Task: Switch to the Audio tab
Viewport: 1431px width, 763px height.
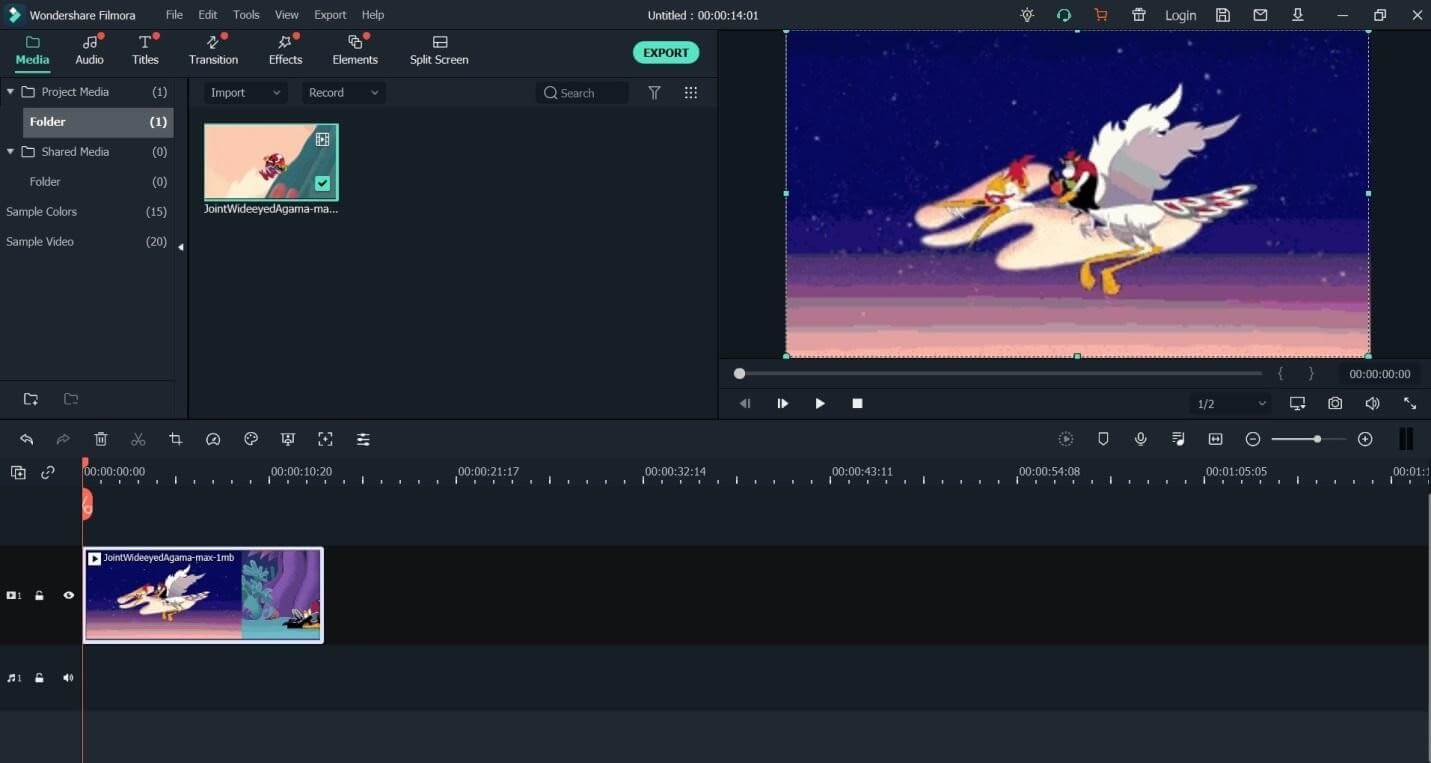Action: [90, 50]
